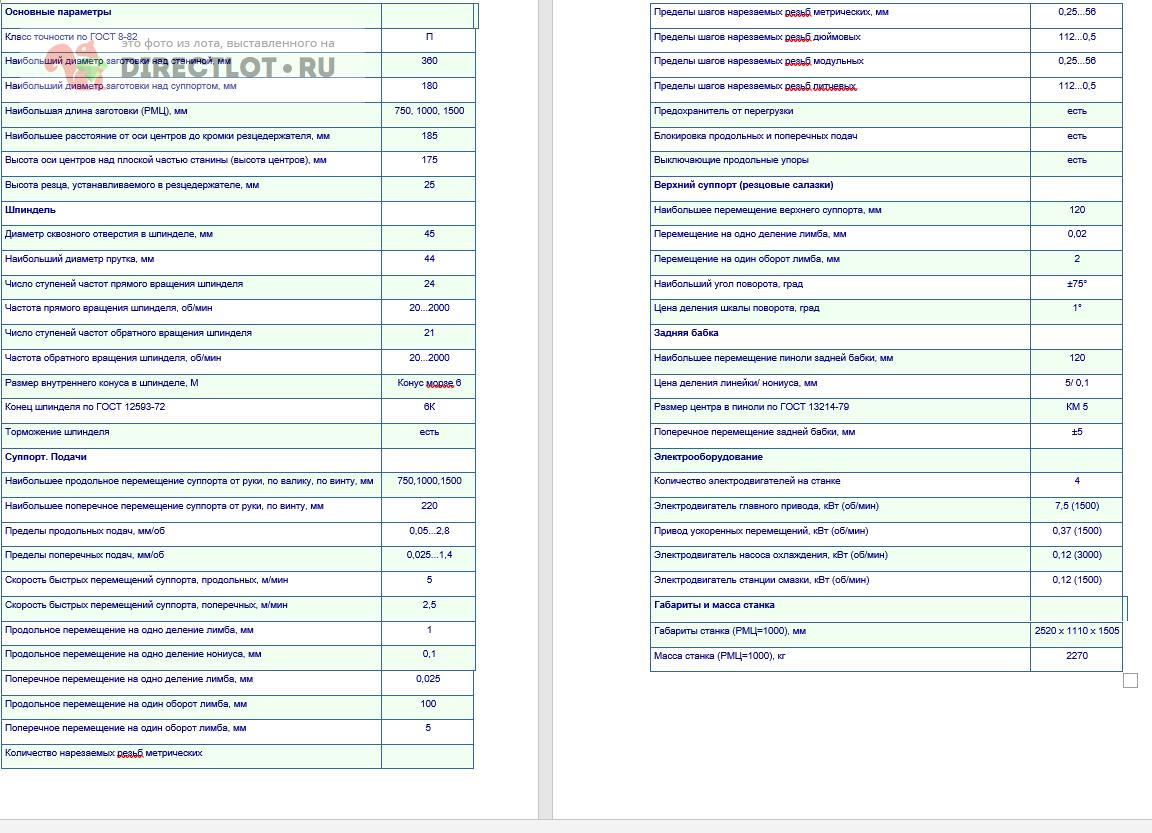
Task: Click the value '45' for сквозного отверстия diameter
Action: [x=429, y=234]
